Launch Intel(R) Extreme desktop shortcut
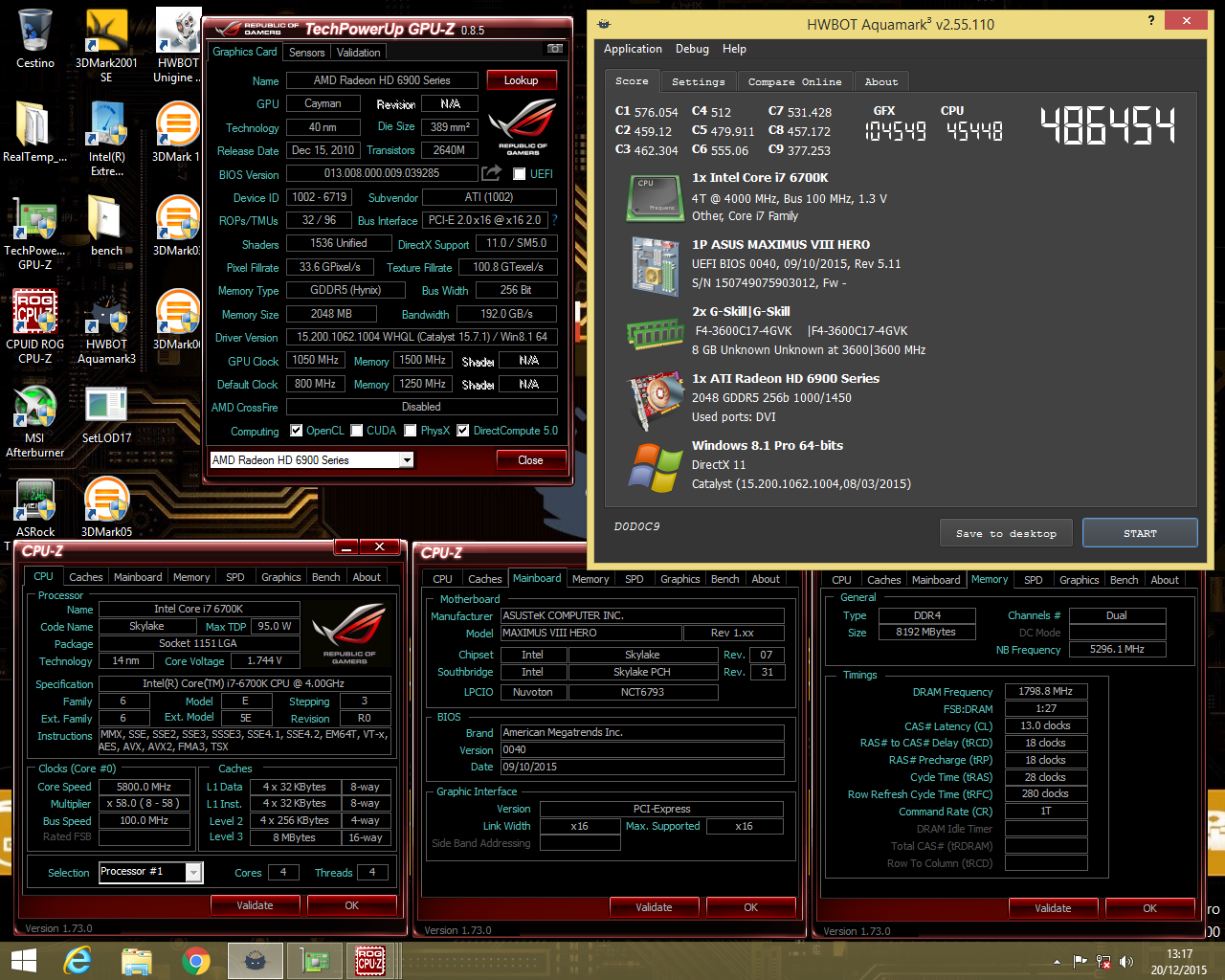This screenshot has width=1225, height=980. (106, 139)
